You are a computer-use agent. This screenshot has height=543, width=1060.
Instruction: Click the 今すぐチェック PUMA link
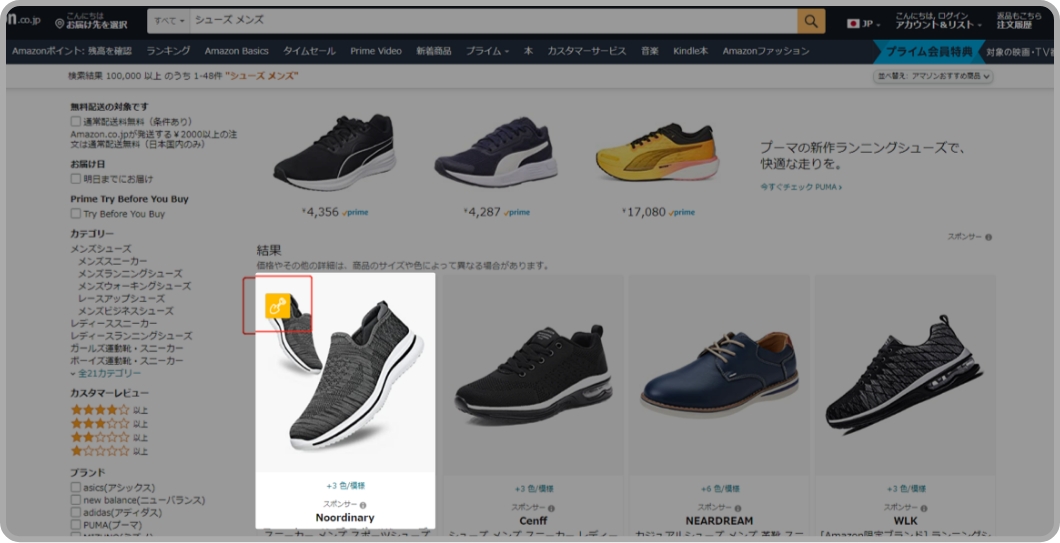pos(801,187)
